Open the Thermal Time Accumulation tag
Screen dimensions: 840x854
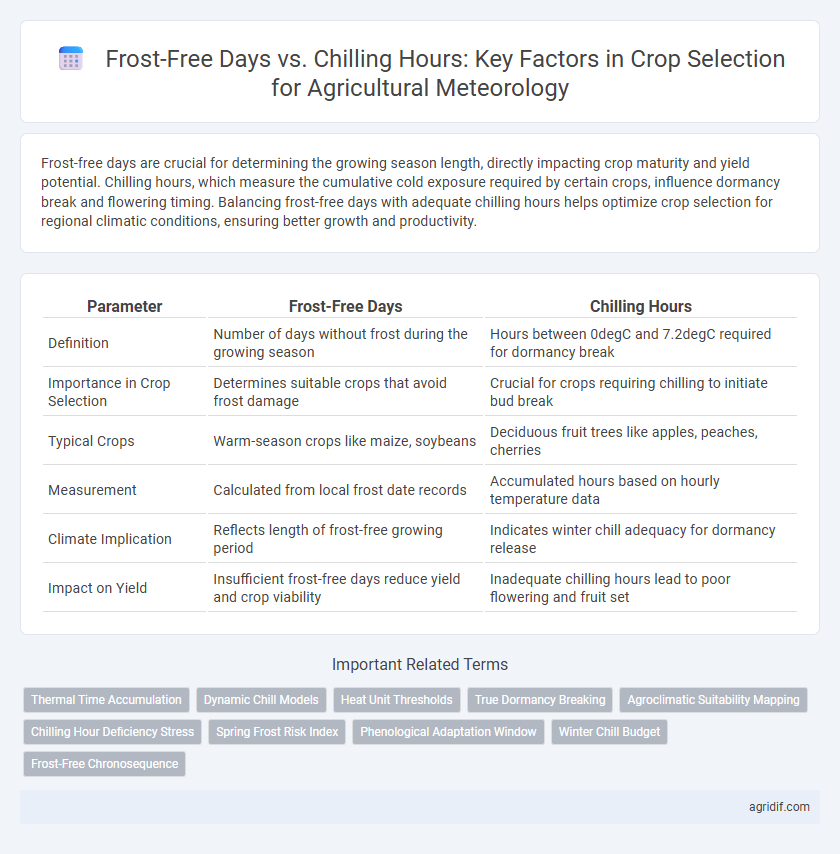[106, 700]
